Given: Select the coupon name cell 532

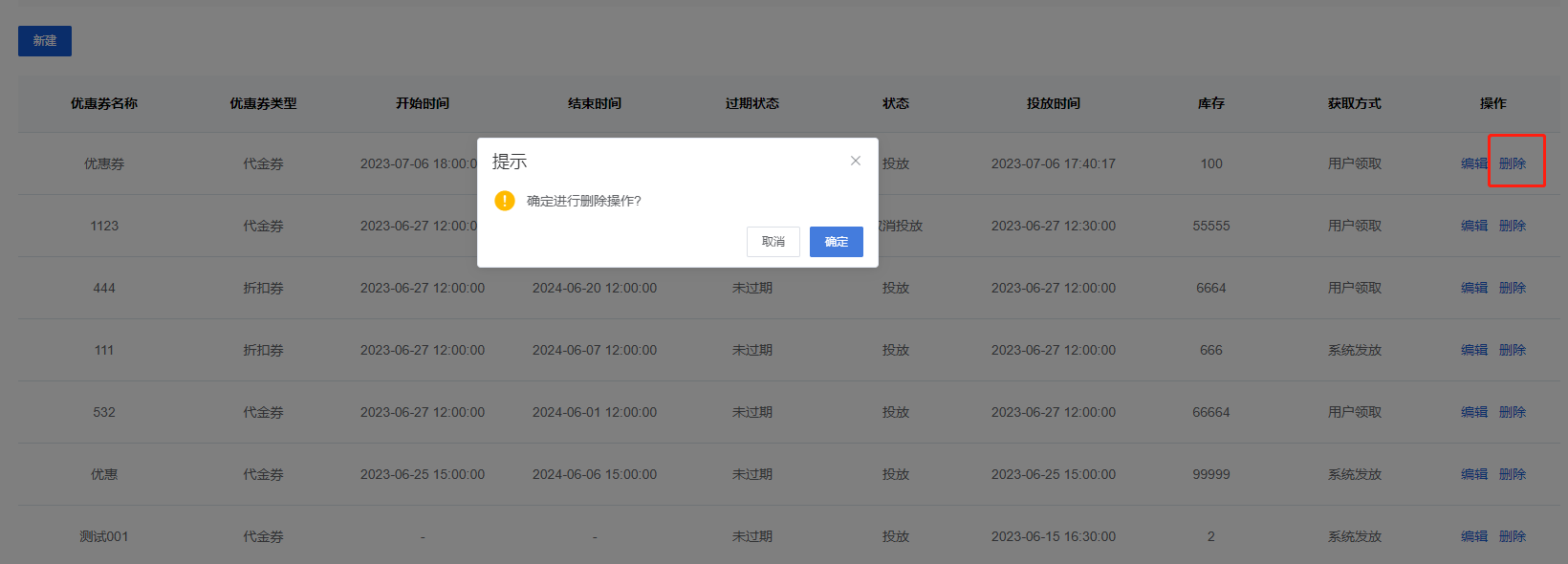Looking at the screenshot, I should (x=104, y=412).
